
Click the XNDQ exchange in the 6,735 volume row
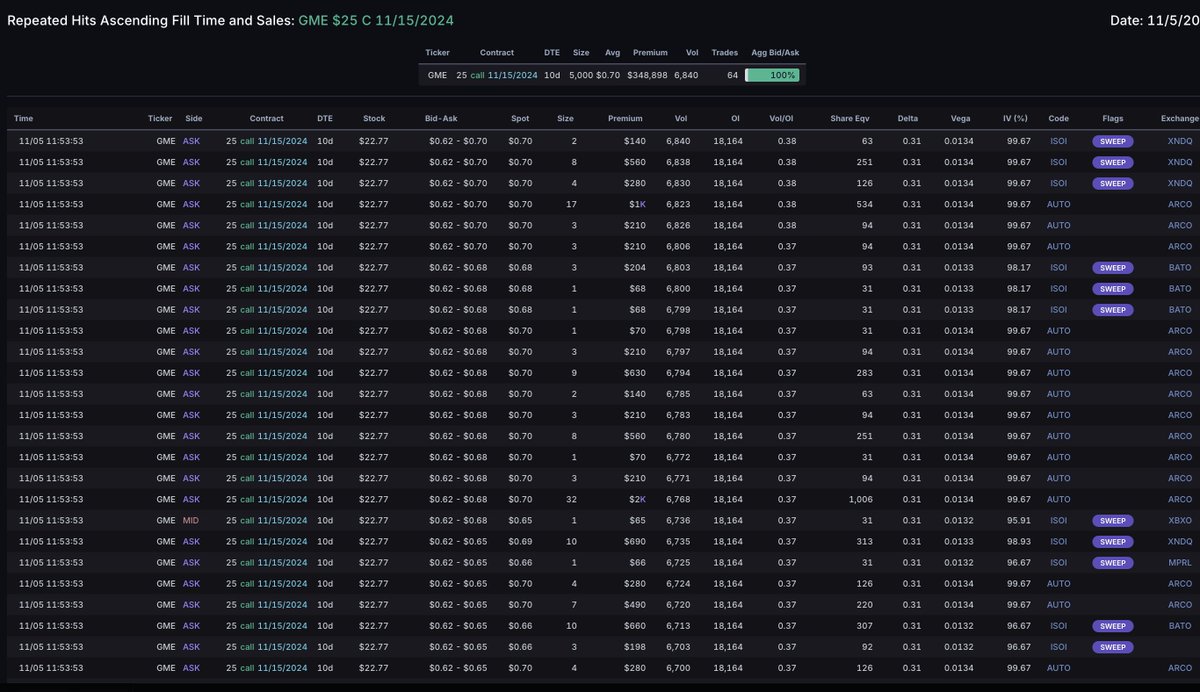point(1180,542)
